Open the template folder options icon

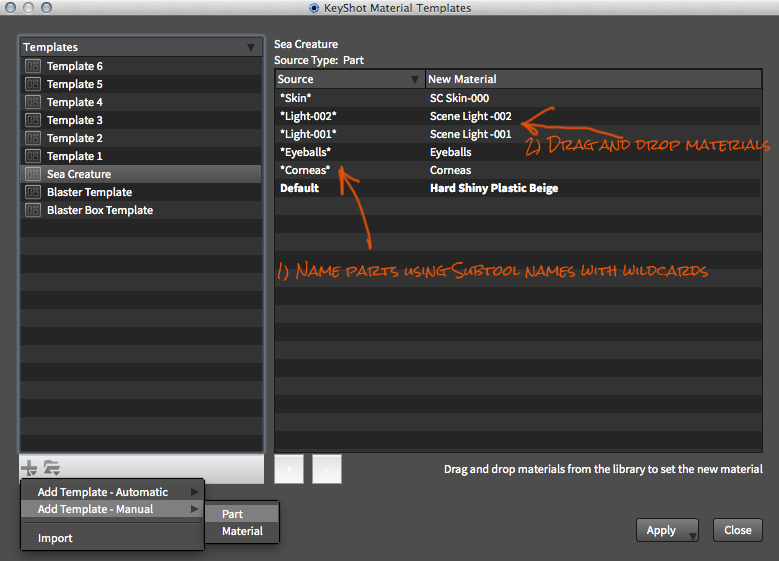click(x=52, y=468)
